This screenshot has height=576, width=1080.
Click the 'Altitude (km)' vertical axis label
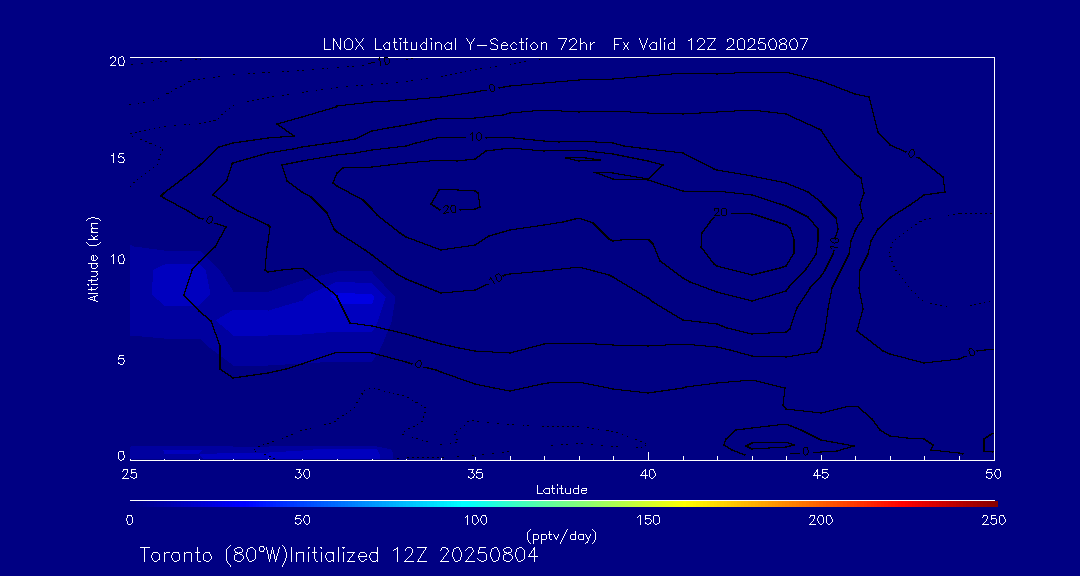[93, 259]
